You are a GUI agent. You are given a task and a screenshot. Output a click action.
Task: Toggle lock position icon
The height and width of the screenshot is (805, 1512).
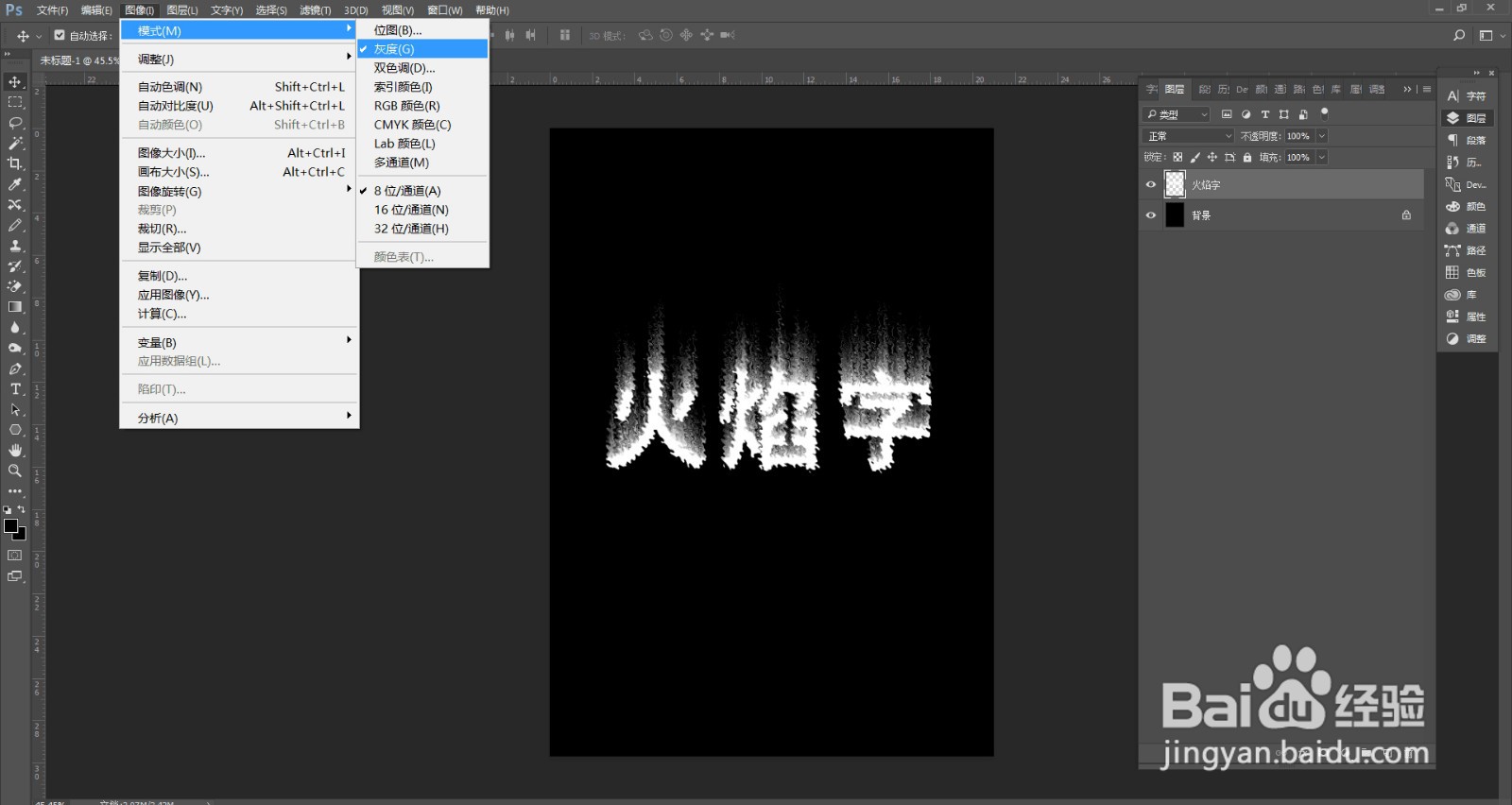click(x=1212, y=158)
